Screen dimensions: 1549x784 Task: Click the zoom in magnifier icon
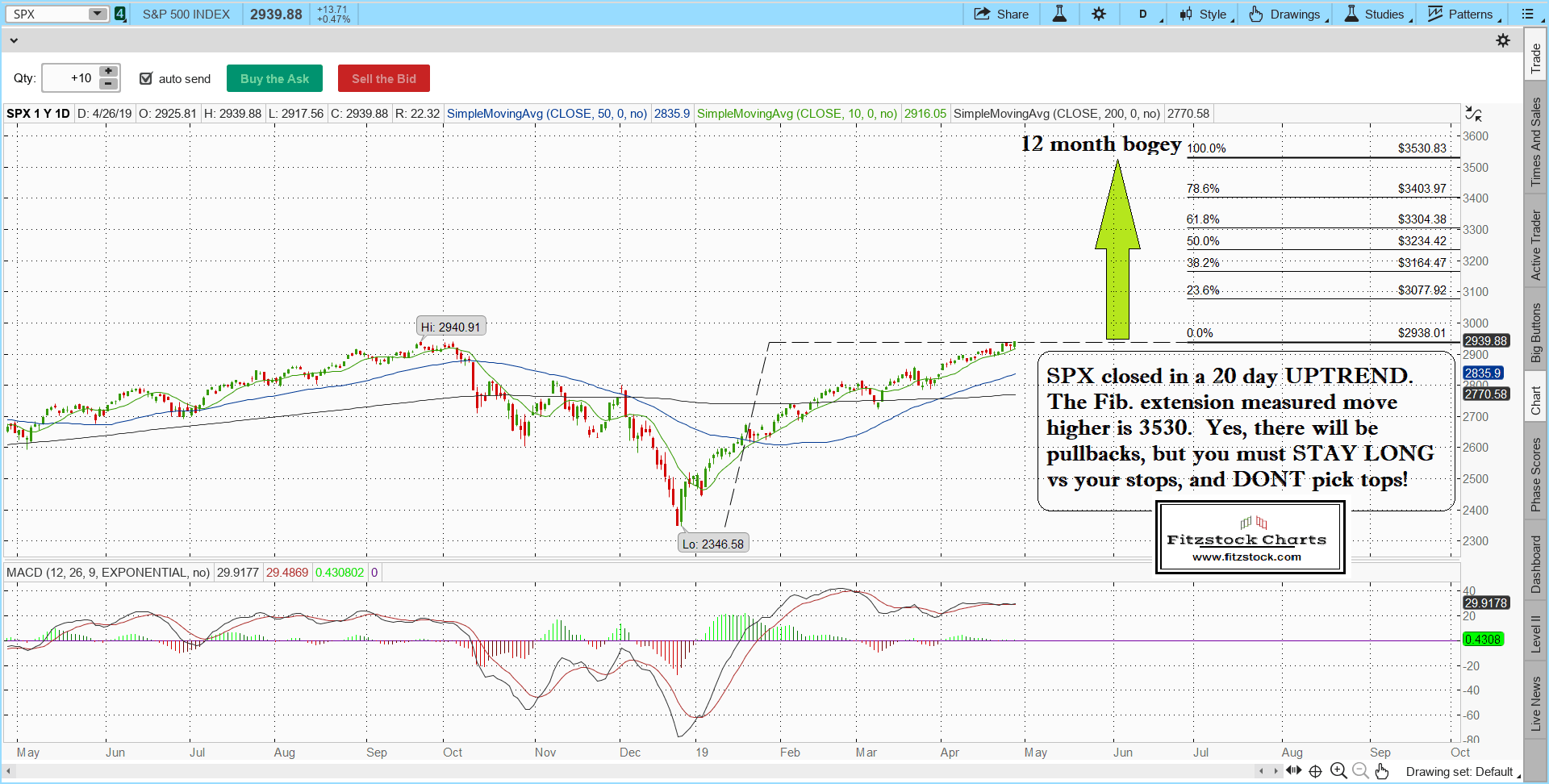tap(1338, 771)
